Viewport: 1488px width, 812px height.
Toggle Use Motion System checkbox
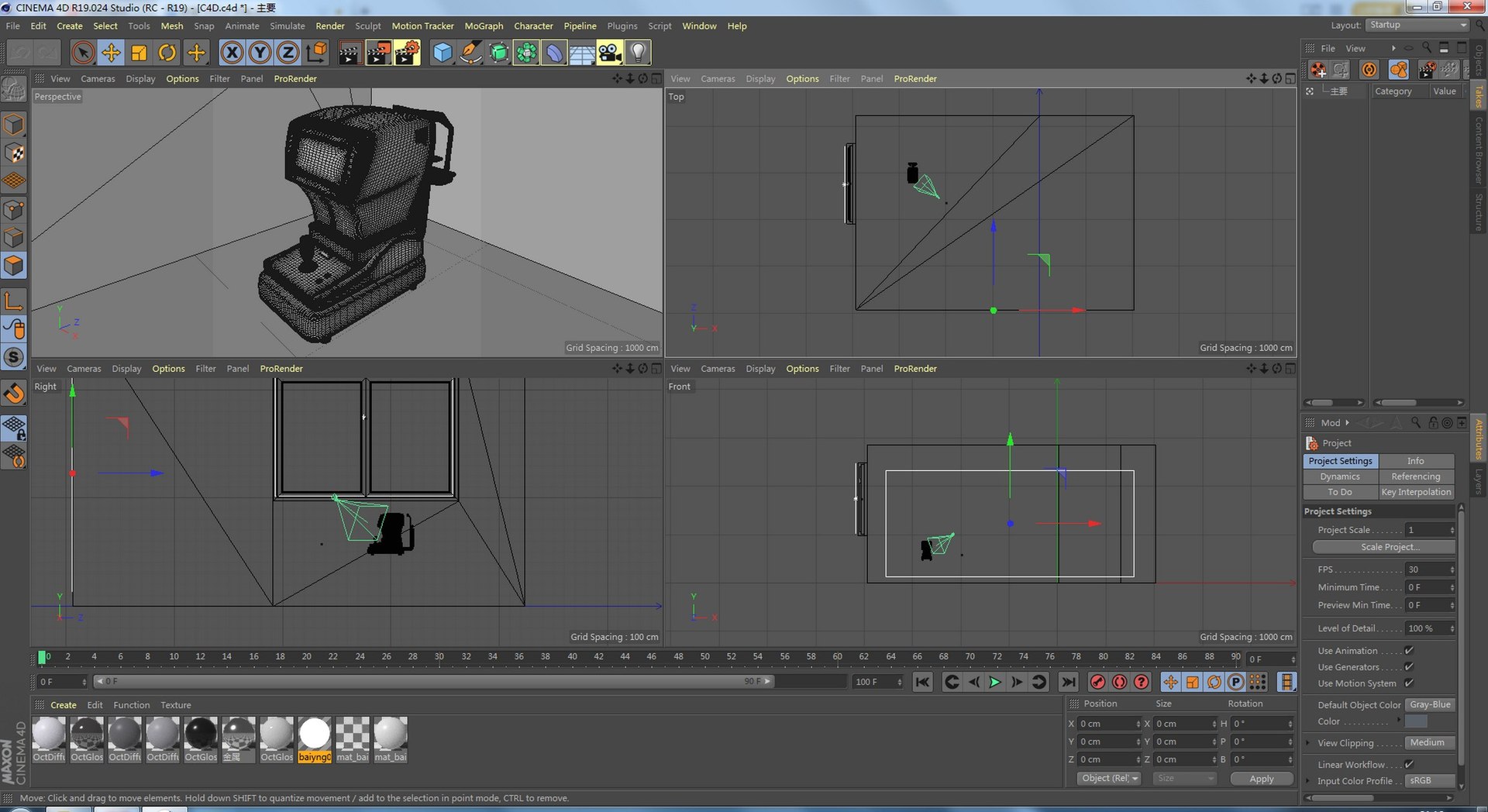point(1409,683)
